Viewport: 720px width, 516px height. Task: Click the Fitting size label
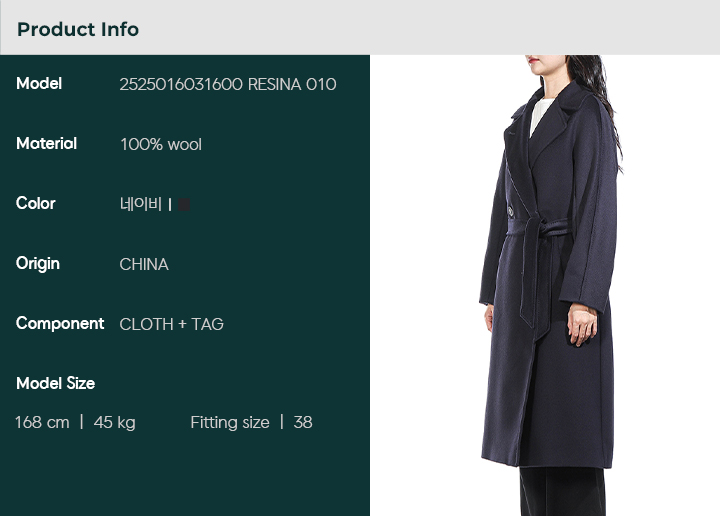click(x=230, y=422)
